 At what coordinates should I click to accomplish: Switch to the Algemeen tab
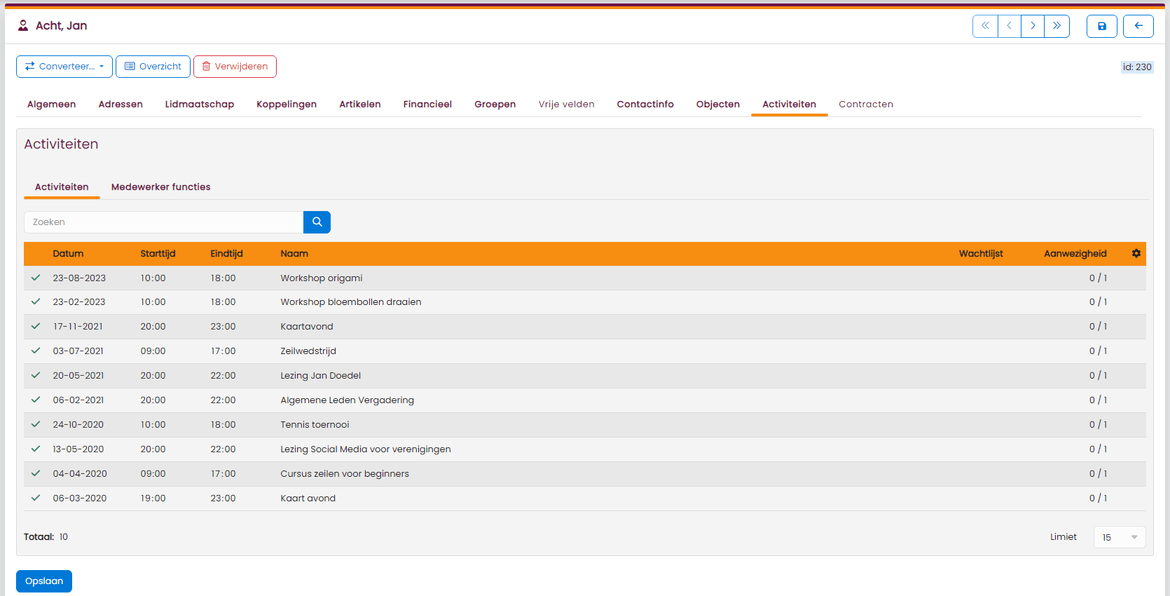click(51, 104)
